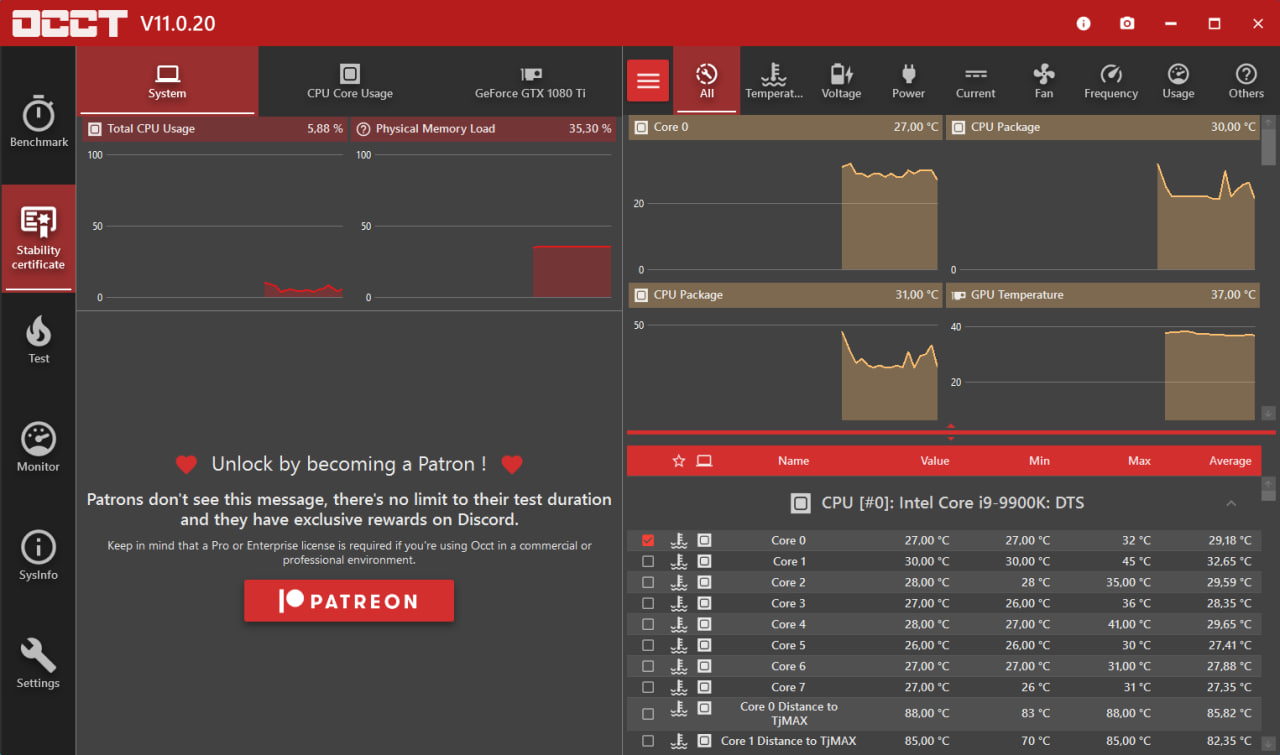
Task: Check the Core 1 checkbox
Action: coord(648,561)
